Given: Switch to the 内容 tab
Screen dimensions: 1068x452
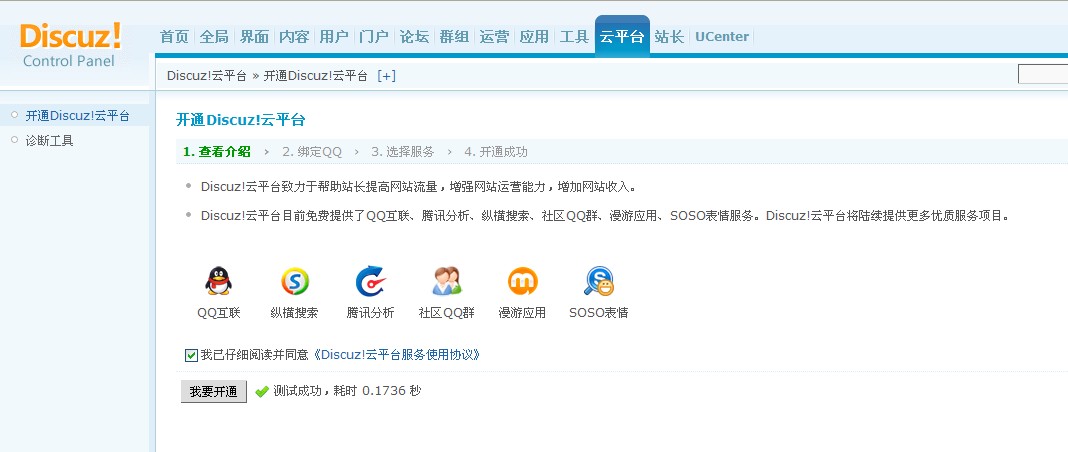Looking at the screenshot, I should [294, 37].
